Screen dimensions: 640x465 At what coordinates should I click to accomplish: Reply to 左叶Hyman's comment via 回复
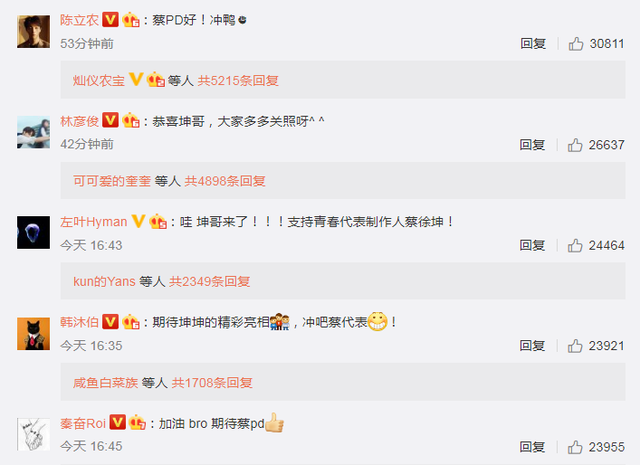(532, 245)
